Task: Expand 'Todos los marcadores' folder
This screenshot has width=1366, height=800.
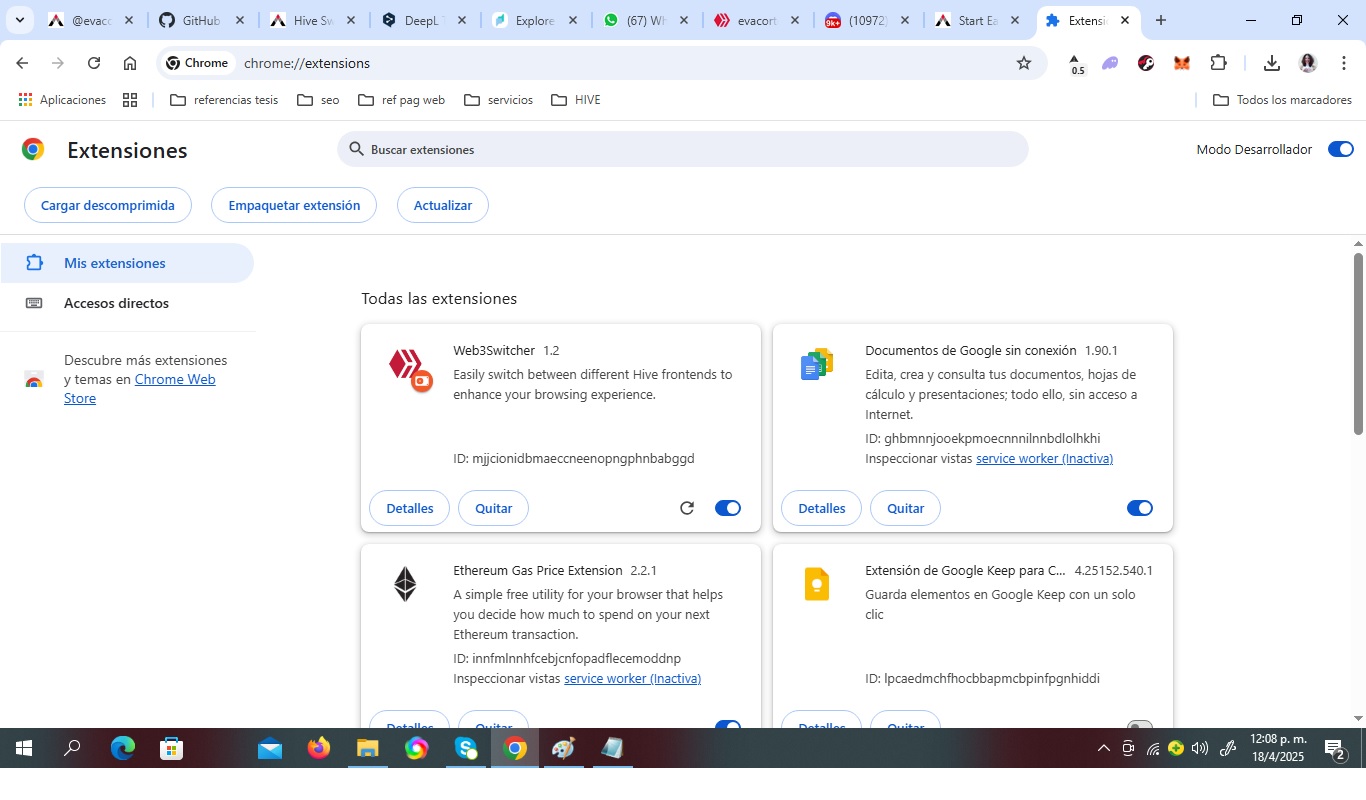Action: 1282,100
